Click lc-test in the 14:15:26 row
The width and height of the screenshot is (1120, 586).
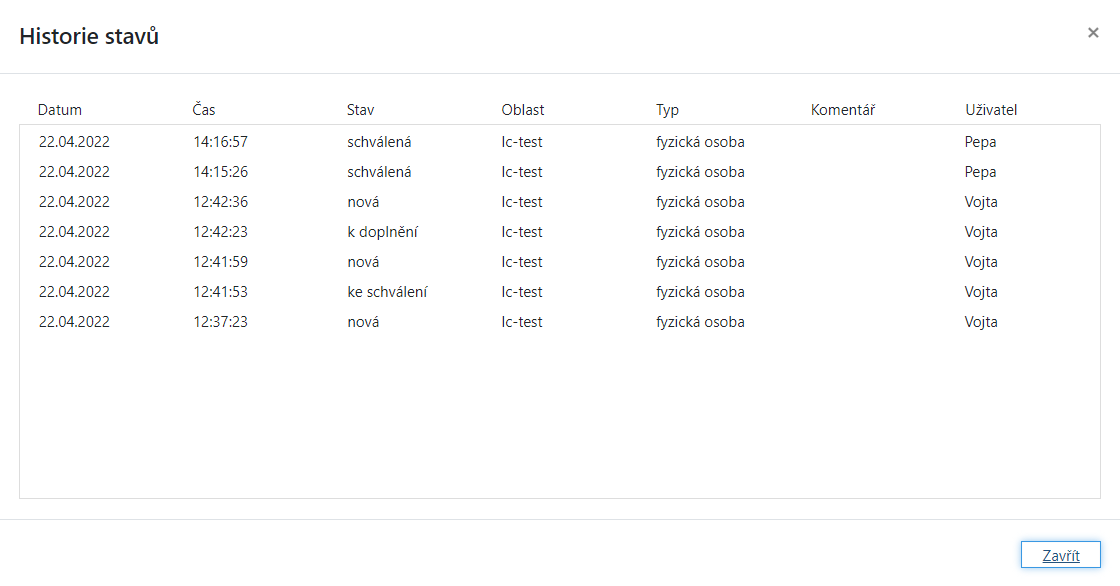(x=522, y=172)
